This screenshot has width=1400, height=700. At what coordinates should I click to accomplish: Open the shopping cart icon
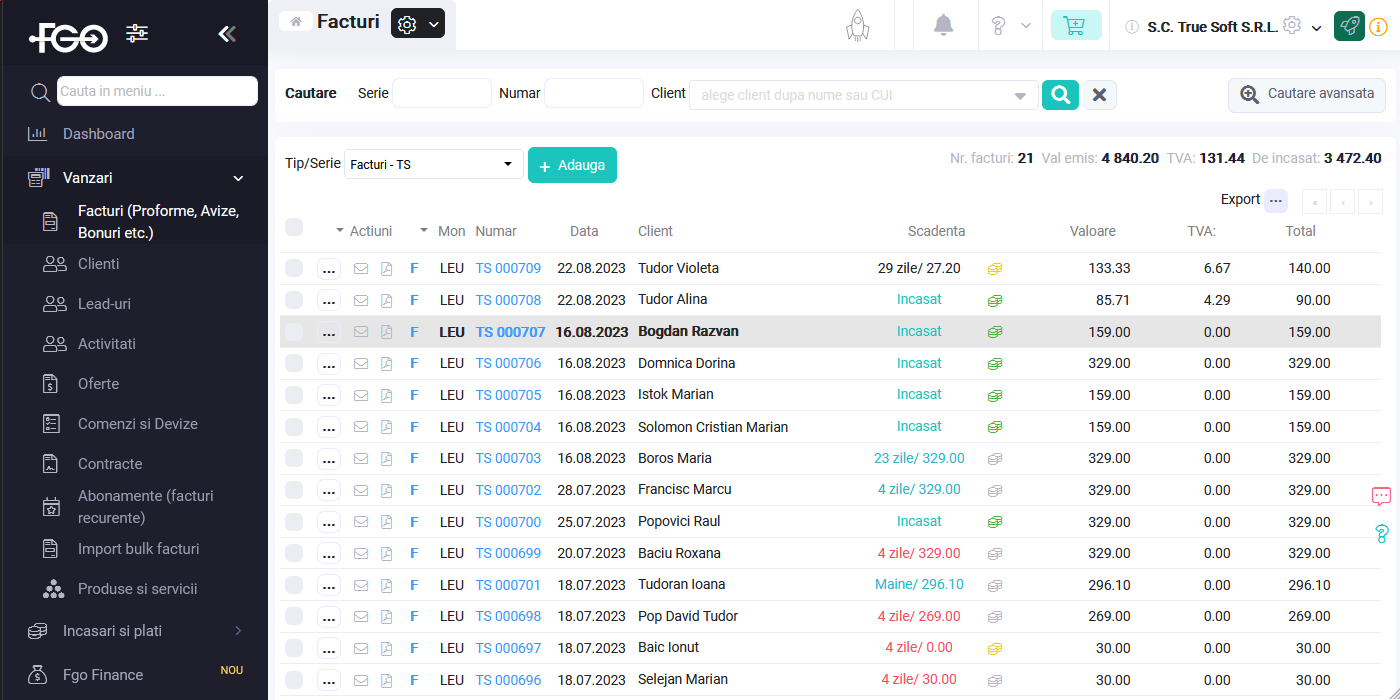1075,26
